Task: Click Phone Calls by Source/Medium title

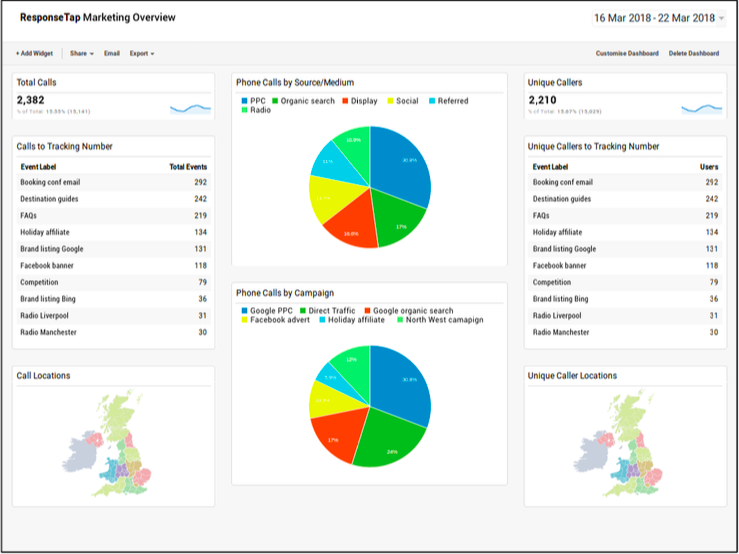Action: (x=295, y=83)
